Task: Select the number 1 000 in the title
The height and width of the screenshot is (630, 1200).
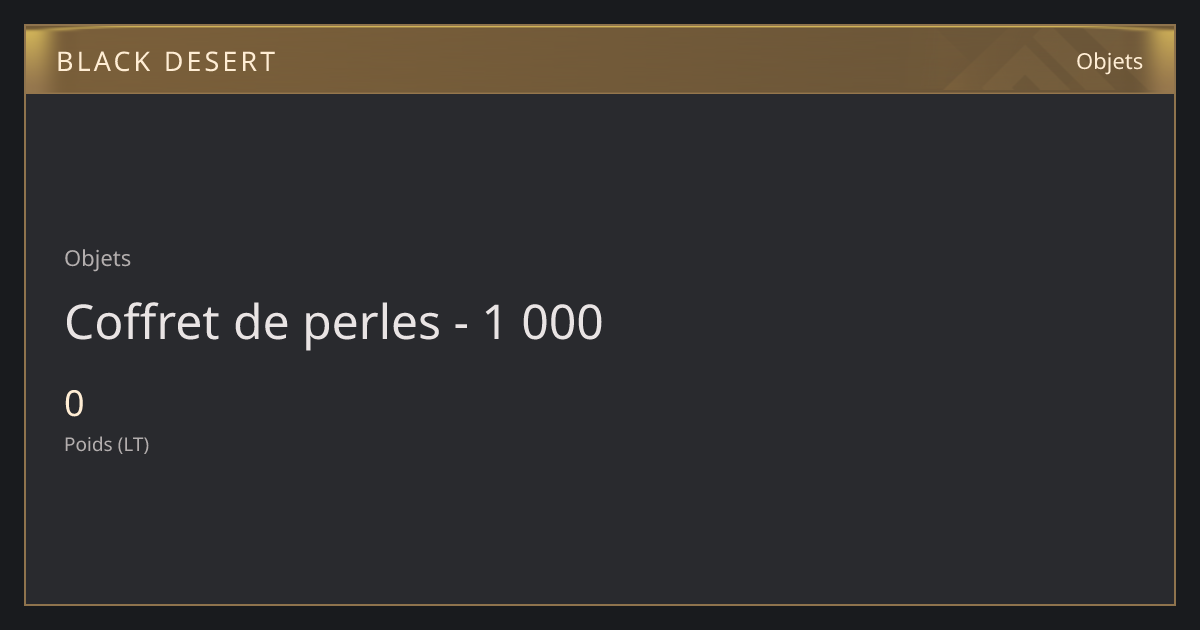Action: click(543, 322)
